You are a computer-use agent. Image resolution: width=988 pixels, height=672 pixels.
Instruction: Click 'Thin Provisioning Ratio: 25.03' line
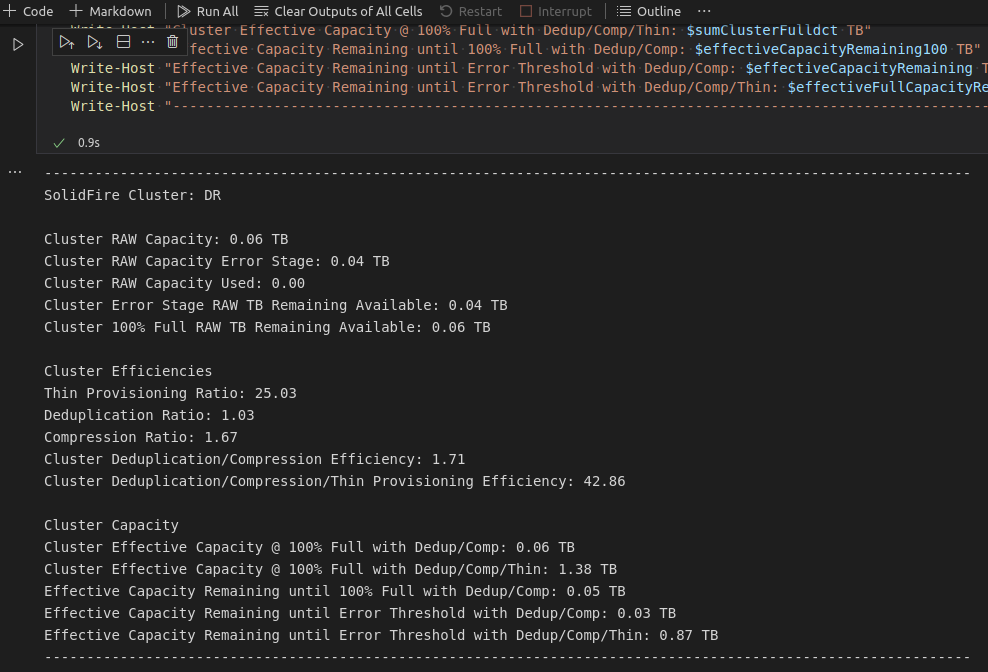click(x=170, y=393)
